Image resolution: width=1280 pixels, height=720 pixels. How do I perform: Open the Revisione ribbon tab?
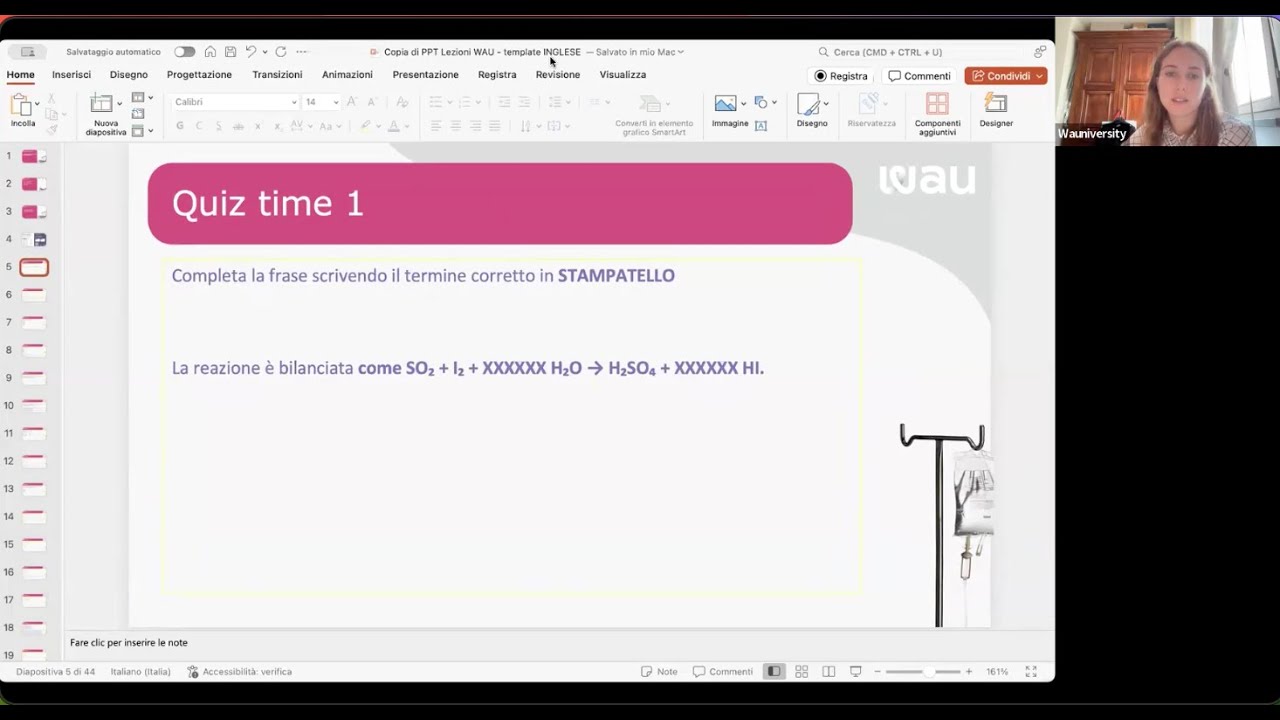[558, 75]
